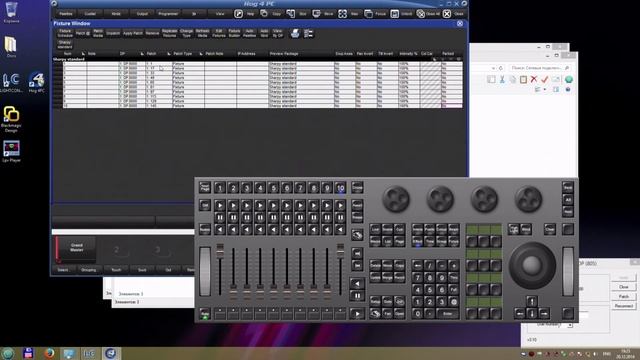Pause master 5 on the playback section
Image resolution: width=640 pixels, height=360 pixels.
(x=273, y=218)
